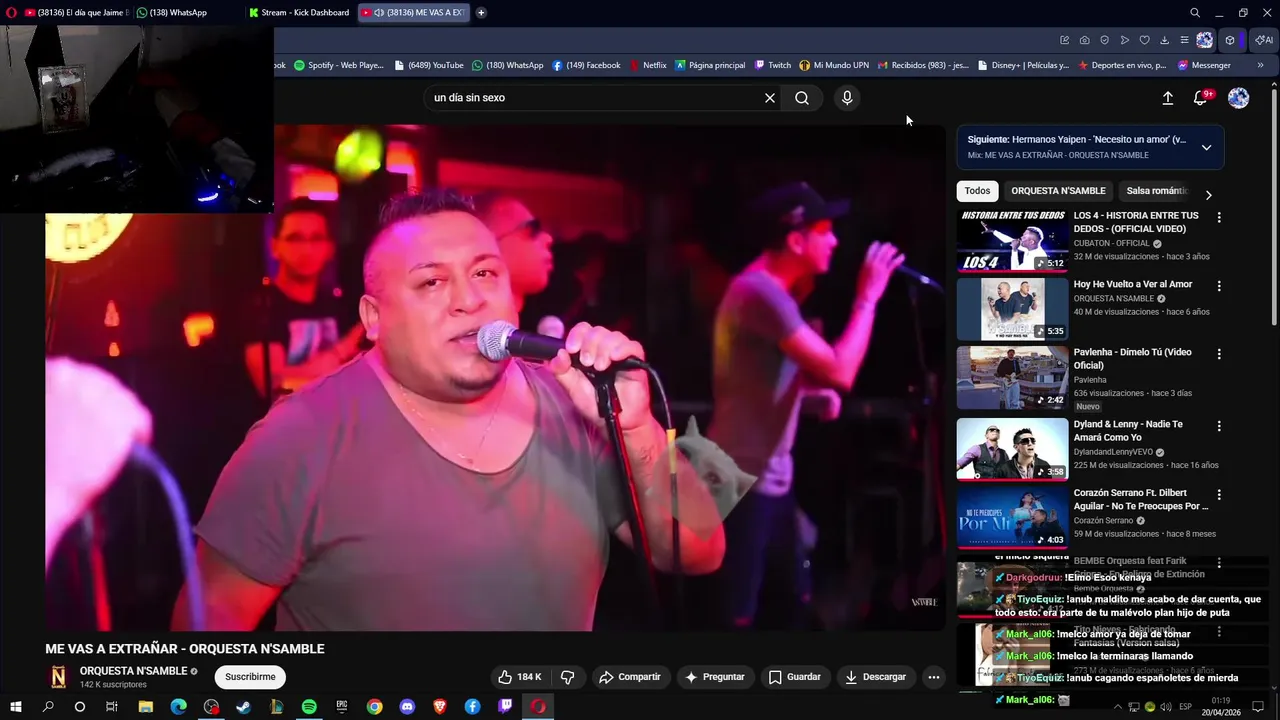Select the Salsa romántica filter chip
Image resolution: width=1280 pixels, height=720 pixels.
coord(1156,191)
